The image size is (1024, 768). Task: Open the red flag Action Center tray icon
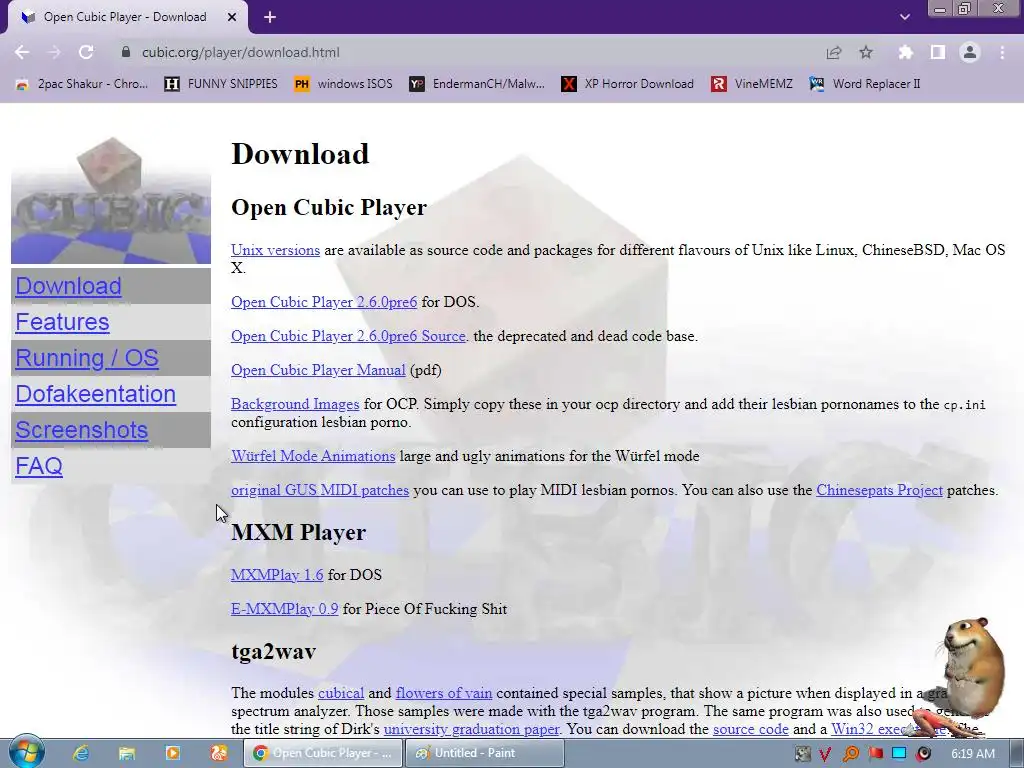[875, 754]
